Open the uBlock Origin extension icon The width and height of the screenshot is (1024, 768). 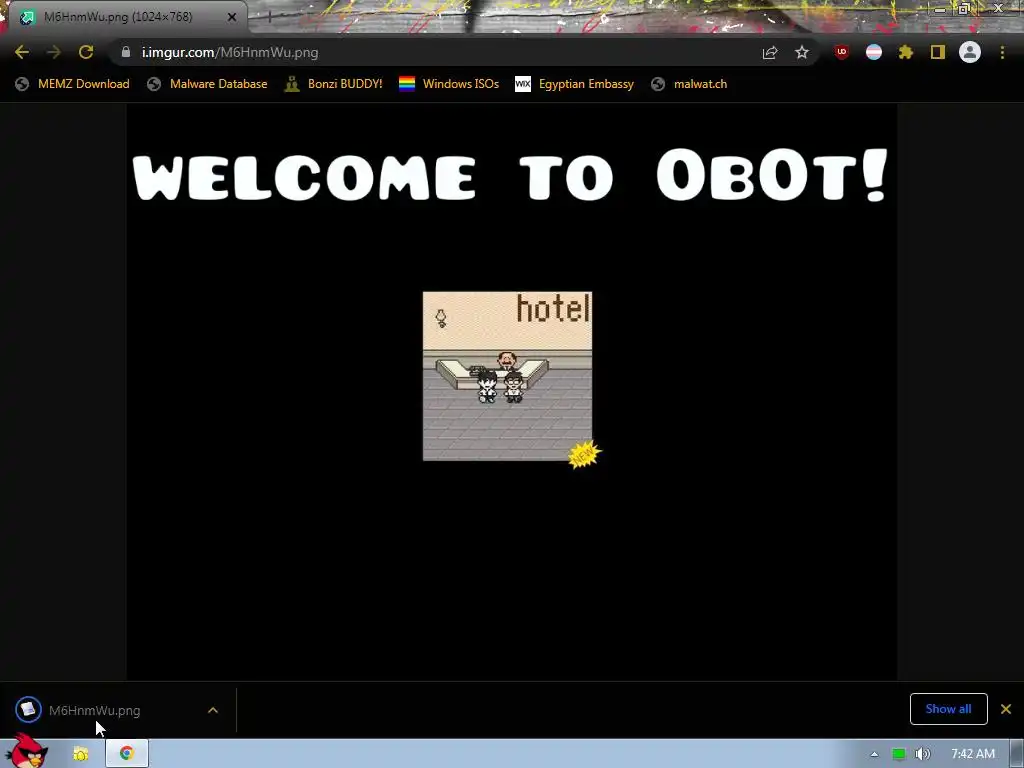(842, 52)
